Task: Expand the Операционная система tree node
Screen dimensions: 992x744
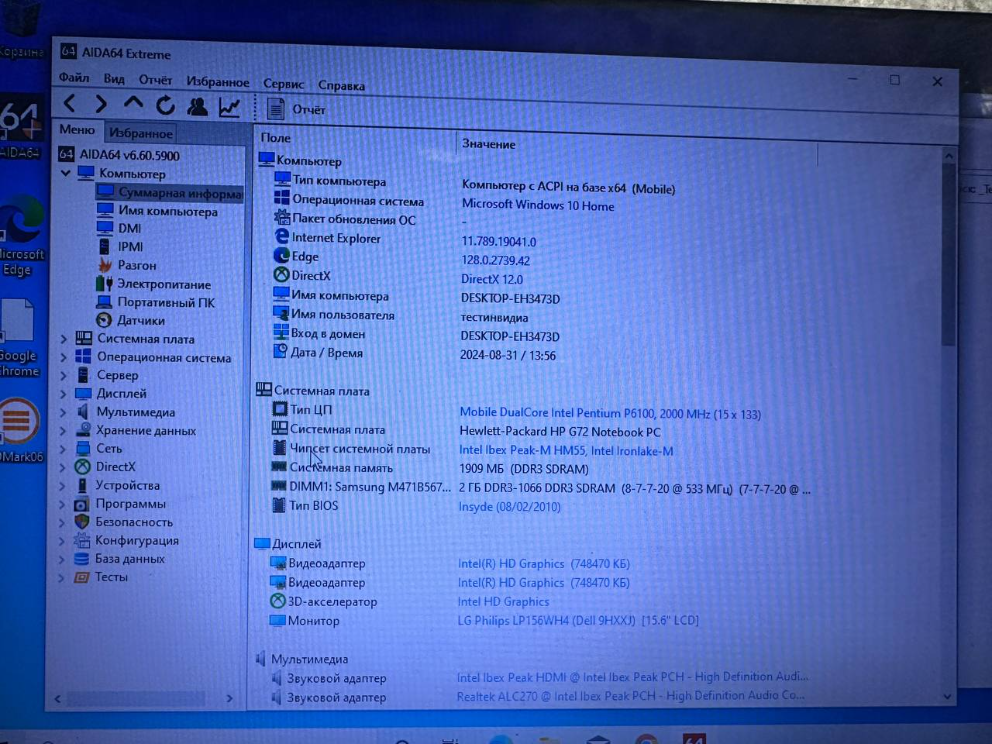Action: tap(63, 357)
